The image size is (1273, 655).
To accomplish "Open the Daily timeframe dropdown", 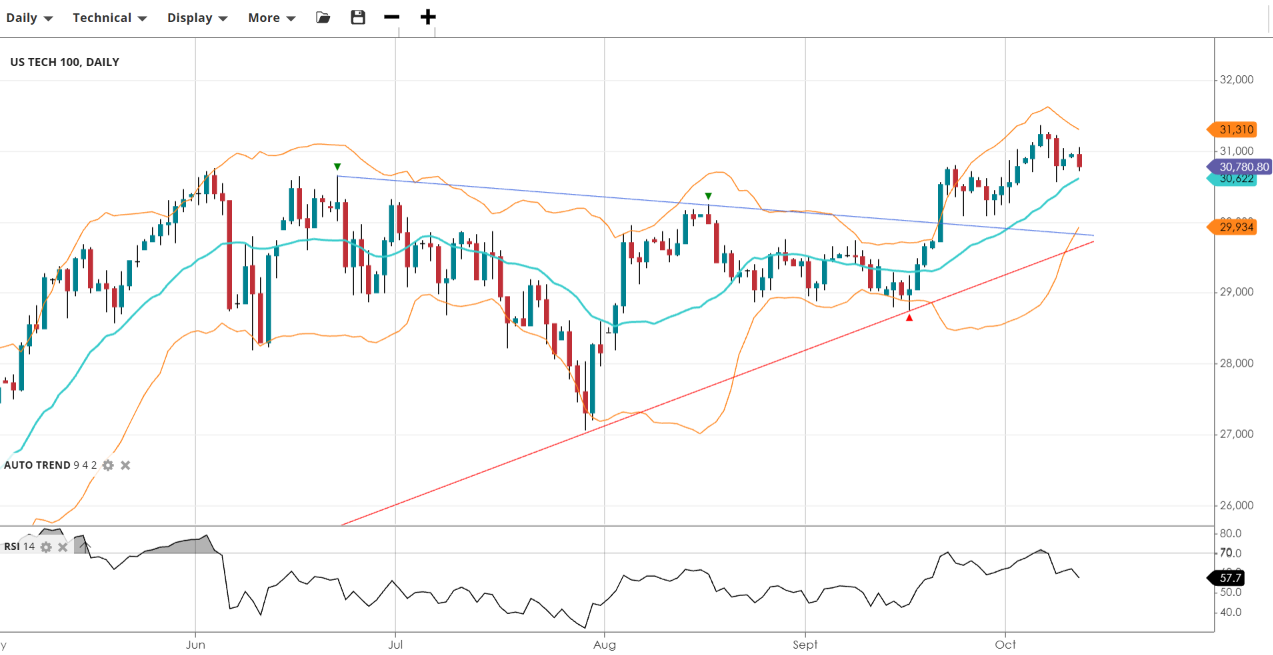I will 30,18.
